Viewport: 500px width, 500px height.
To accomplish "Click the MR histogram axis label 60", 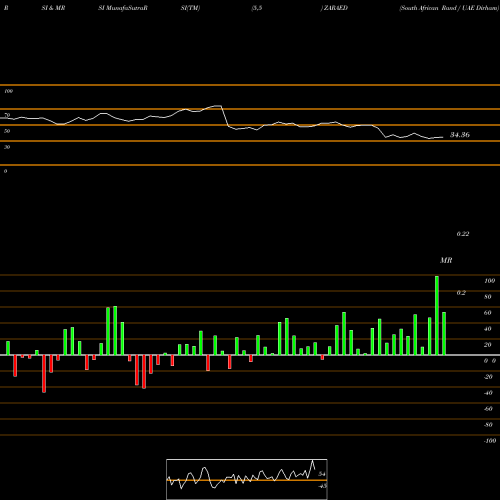I will 488,313.
